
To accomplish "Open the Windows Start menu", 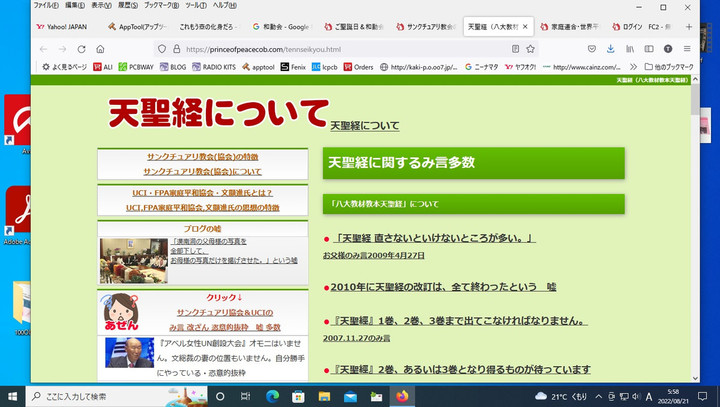I will [13, 396].
